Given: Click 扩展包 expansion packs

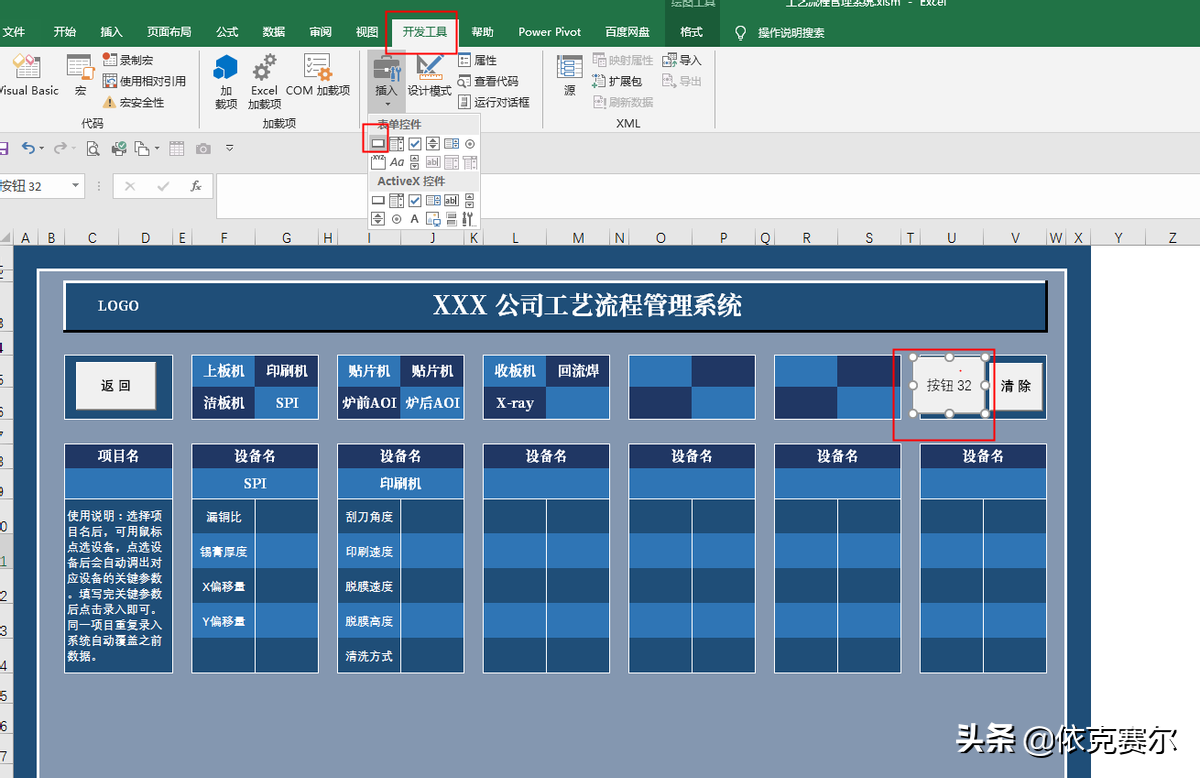Looking at the screenshot, I should click(x=617, y=81).
